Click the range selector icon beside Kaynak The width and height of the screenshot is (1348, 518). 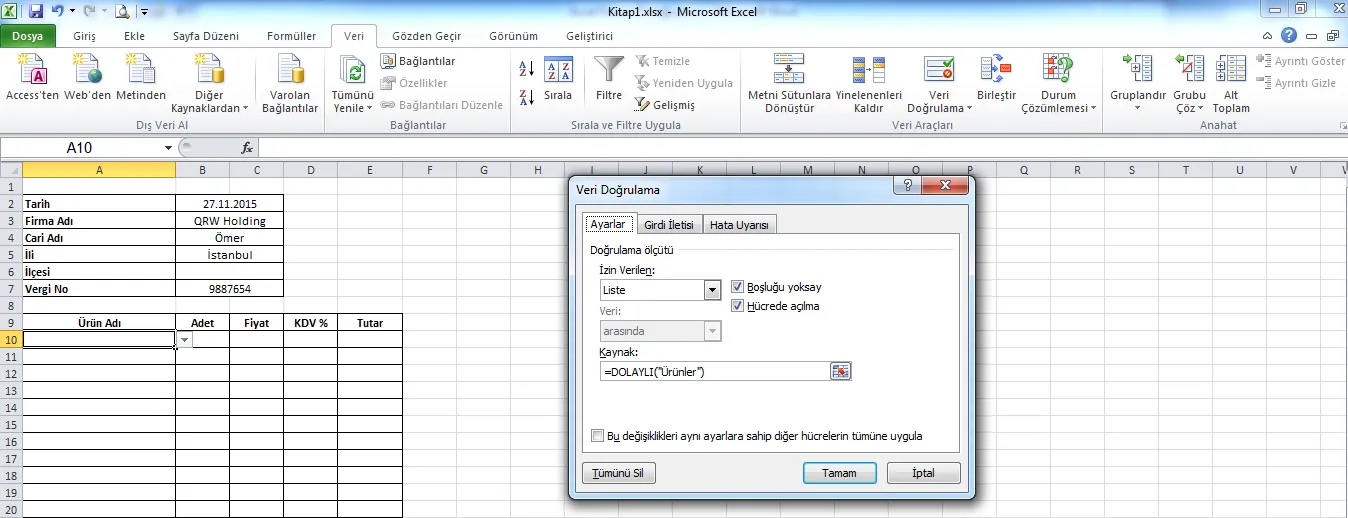click(840, 372)
